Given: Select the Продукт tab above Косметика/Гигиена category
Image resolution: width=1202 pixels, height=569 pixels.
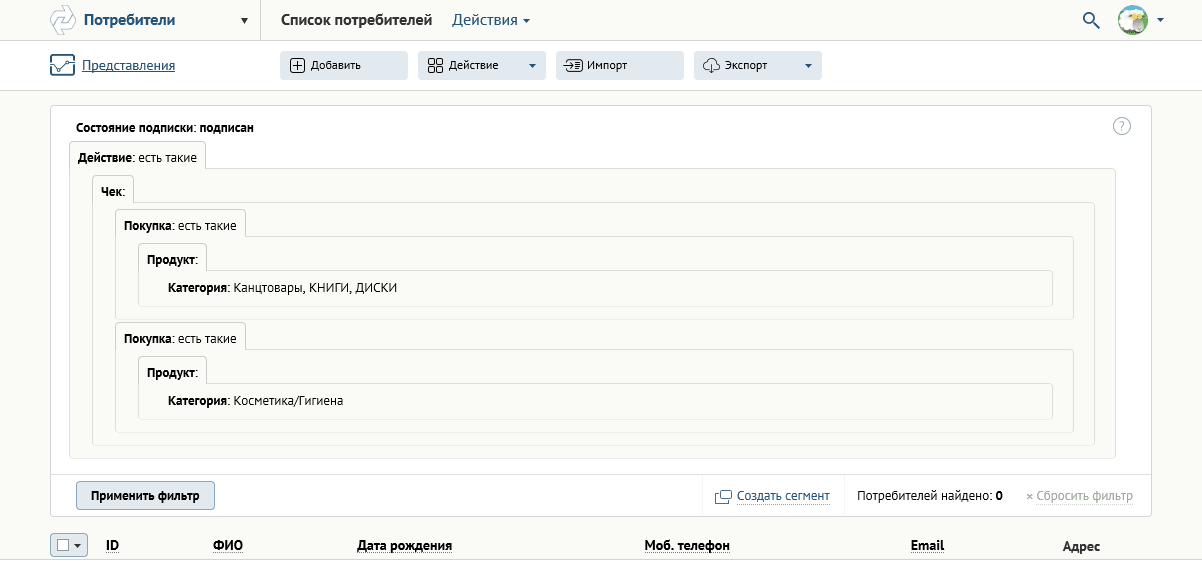Looking at the screenshot, I should [x=173, y=373].
